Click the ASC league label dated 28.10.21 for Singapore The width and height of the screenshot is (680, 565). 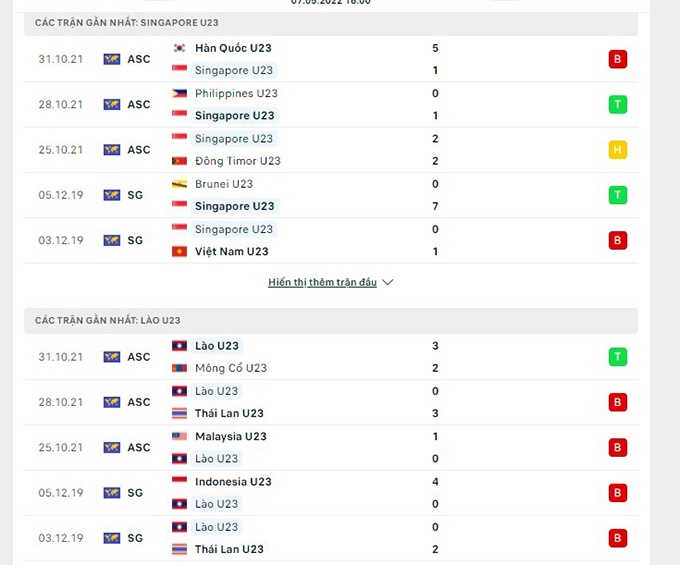tap(139, 105)
